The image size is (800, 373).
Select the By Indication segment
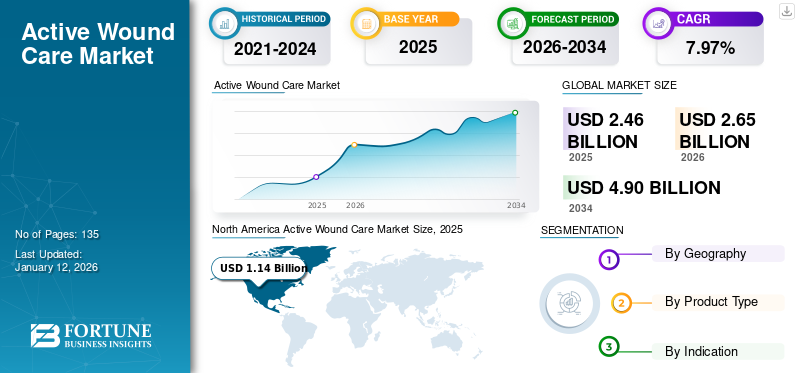(718, 352)
